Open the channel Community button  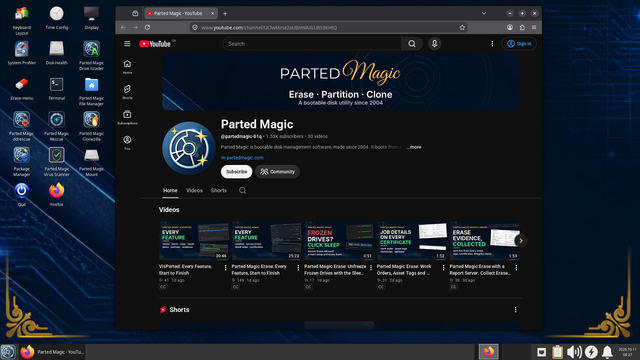click(x=278, y=172)
